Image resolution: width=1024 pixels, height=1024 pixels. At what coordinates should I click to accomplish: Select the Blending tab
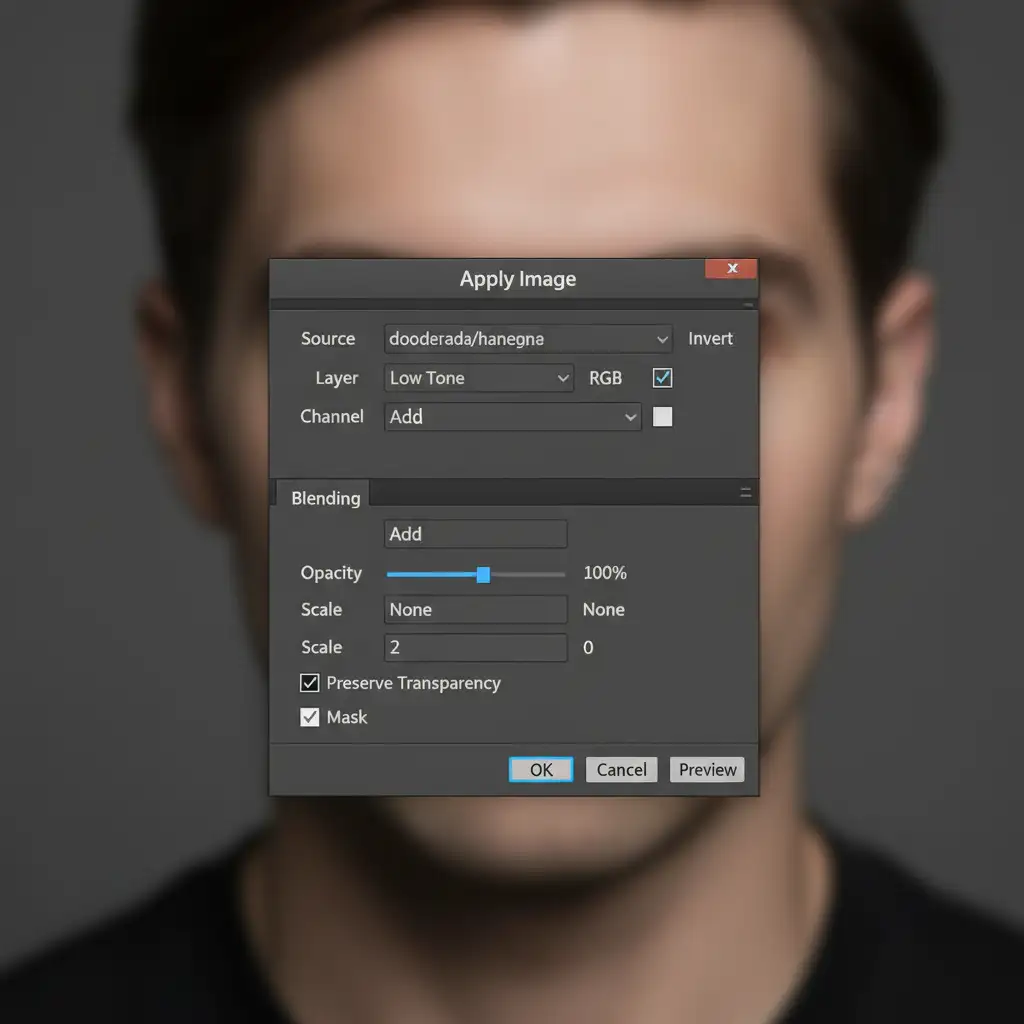(x=325, y=498)
